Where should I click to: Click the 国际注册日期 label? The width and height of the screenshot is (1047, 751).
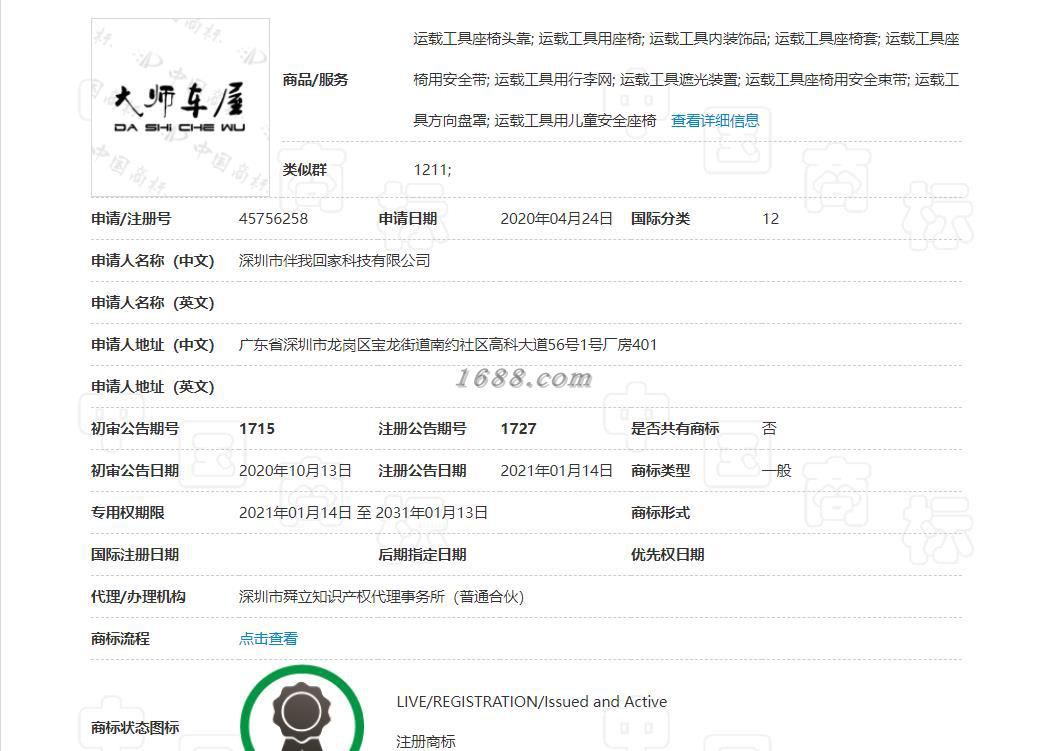click(135, 555)
